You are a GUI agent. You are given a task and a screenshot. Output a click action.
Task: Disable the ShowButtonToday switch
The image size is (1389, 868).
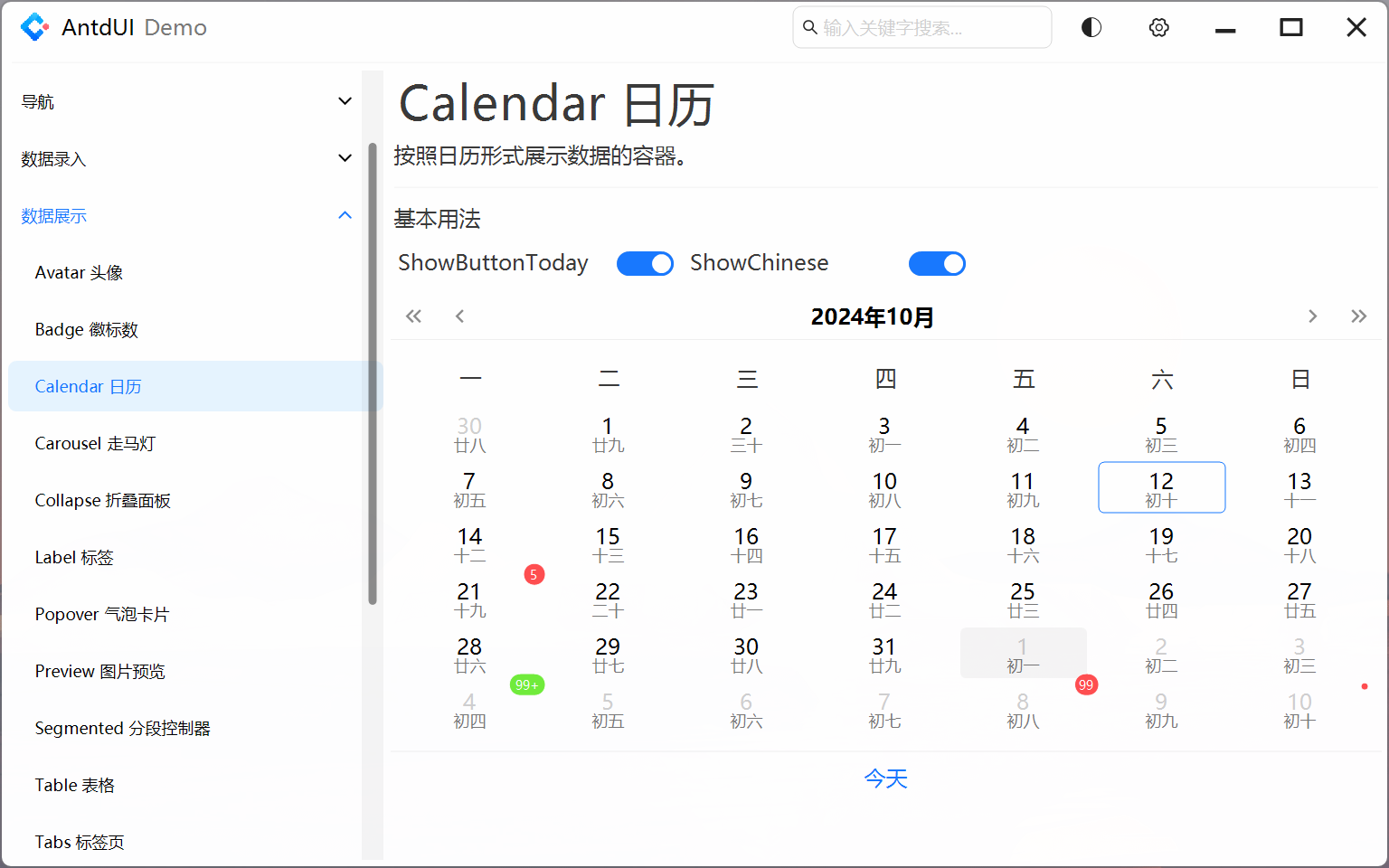[645, 263]
